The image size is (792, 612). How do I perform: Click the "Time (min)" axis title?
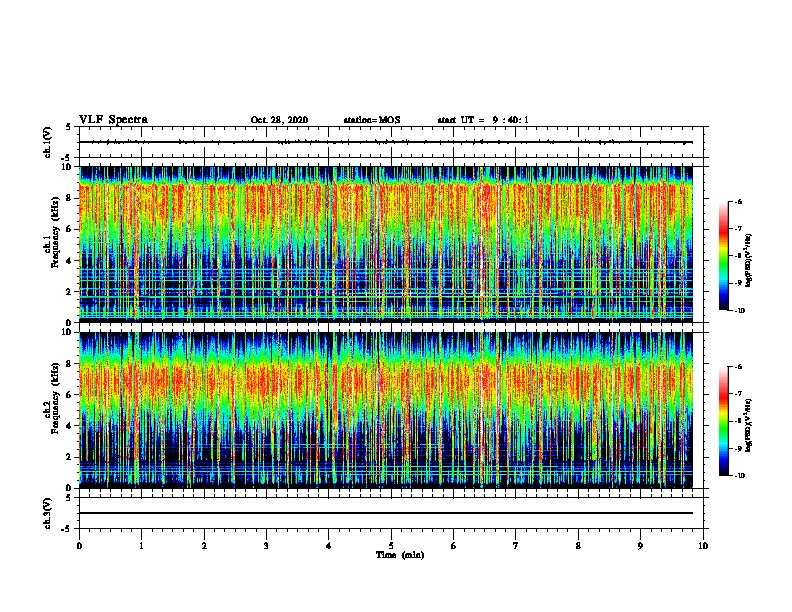point(400,555)
